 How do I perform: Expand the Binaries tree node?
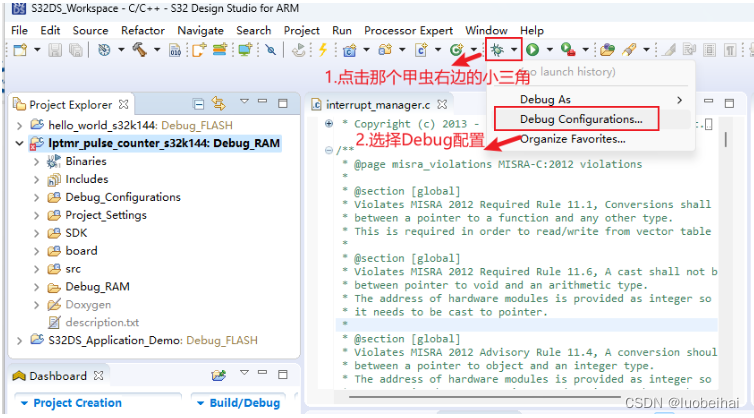coord(37,162)
